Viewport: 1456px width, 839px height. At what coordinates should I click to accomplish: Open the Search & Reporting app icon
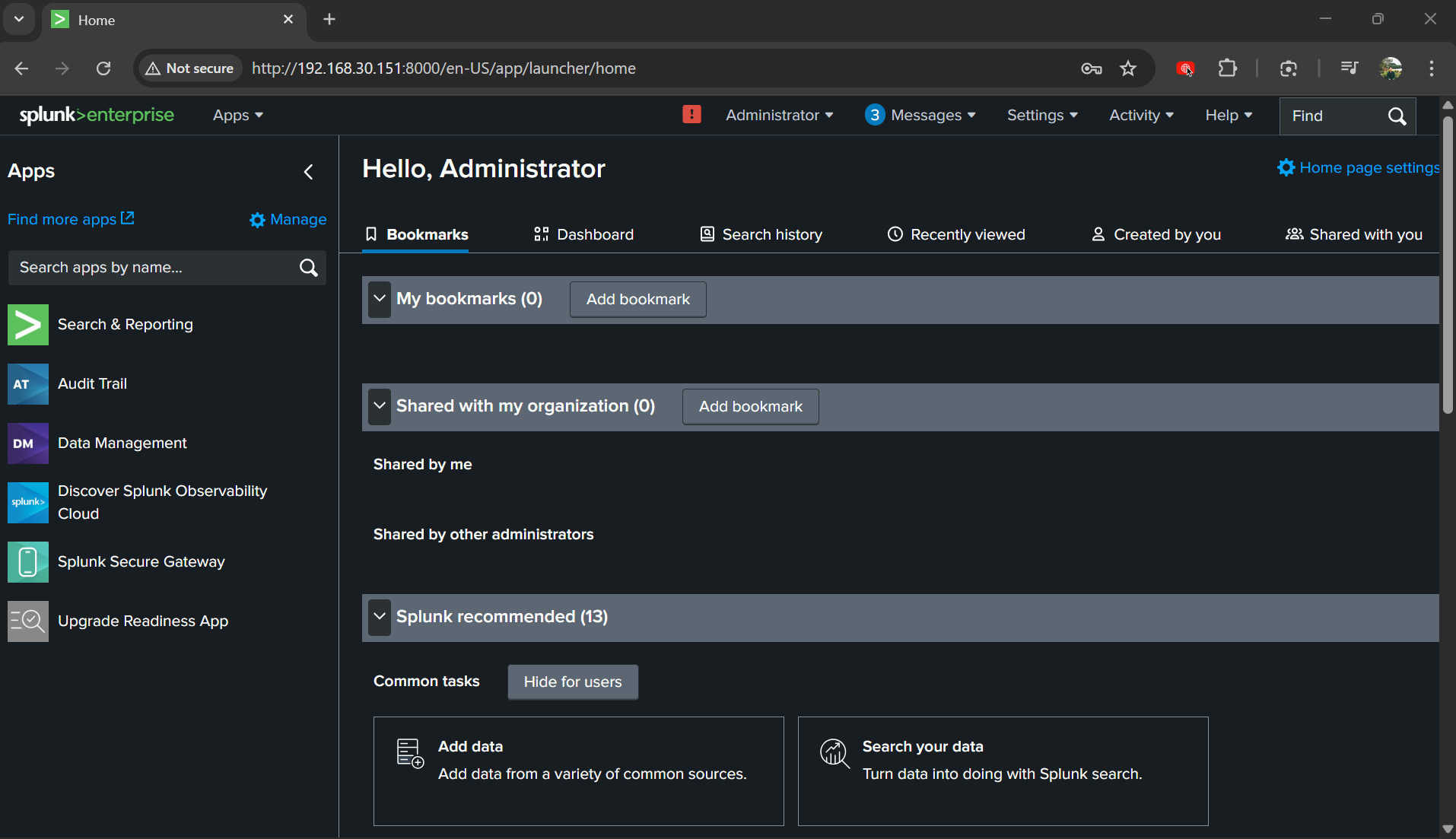28,325
